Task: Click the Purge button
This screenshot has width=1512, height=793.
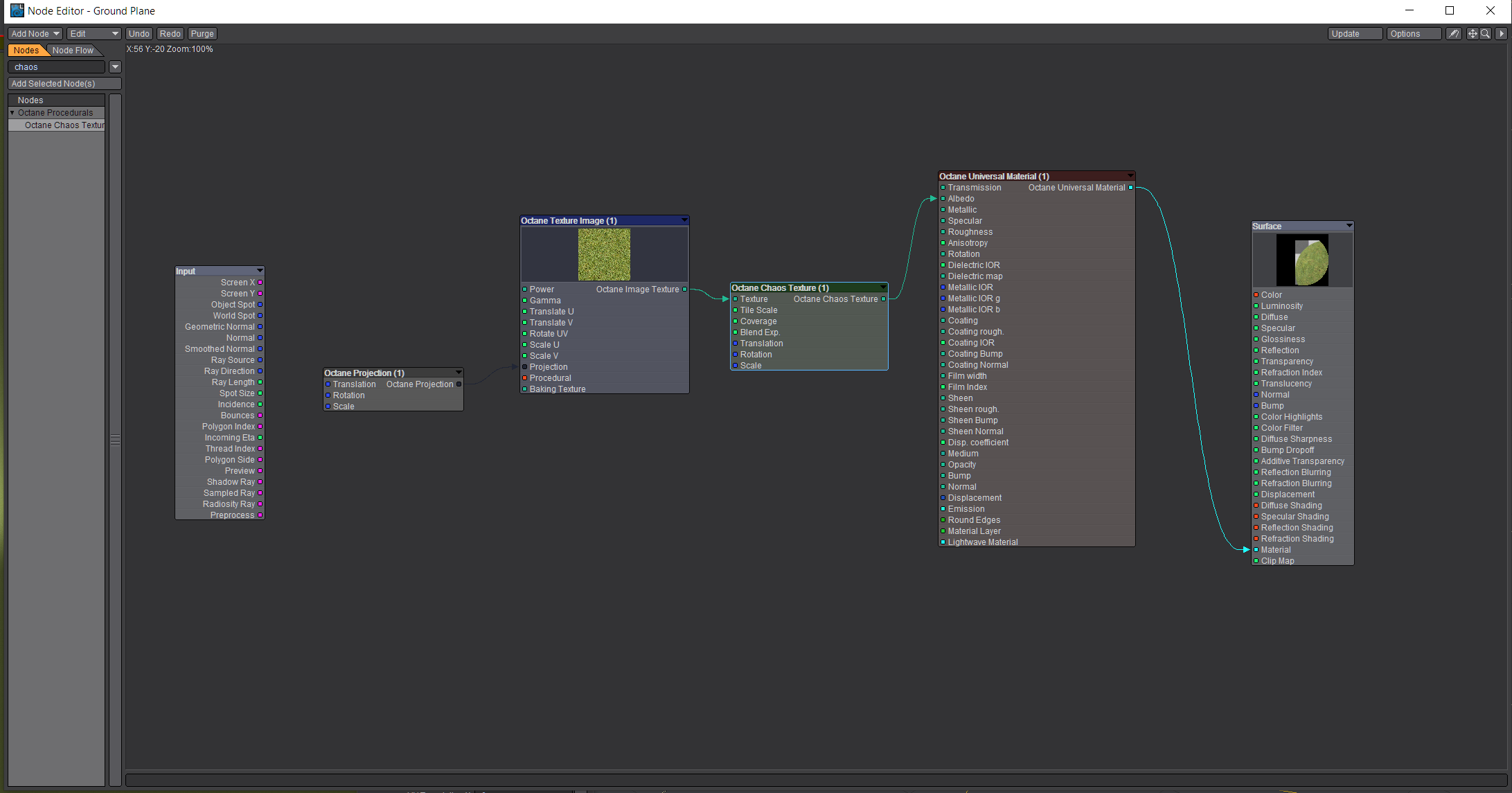Action: 202,33
